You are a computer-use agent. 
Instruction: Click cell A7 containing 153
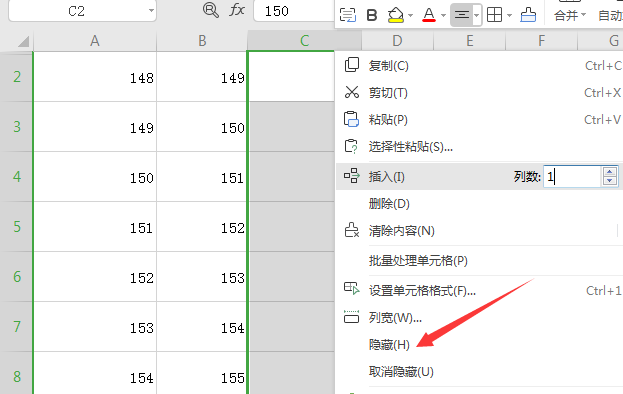pyautogui.click(x=95, y=326)
